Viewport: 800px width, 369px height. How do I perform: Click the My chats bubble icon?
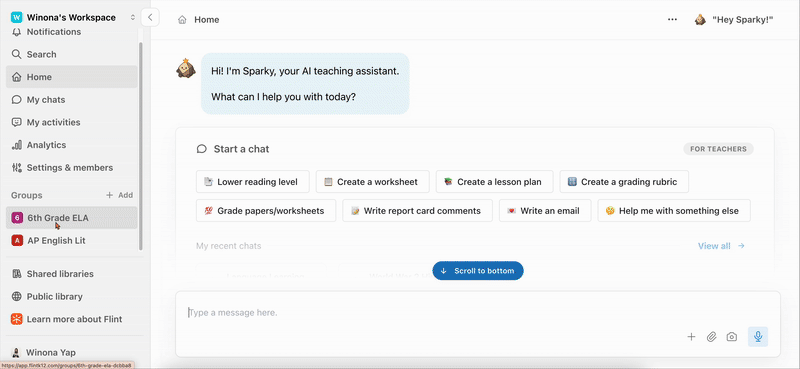(x=17, y=100)
